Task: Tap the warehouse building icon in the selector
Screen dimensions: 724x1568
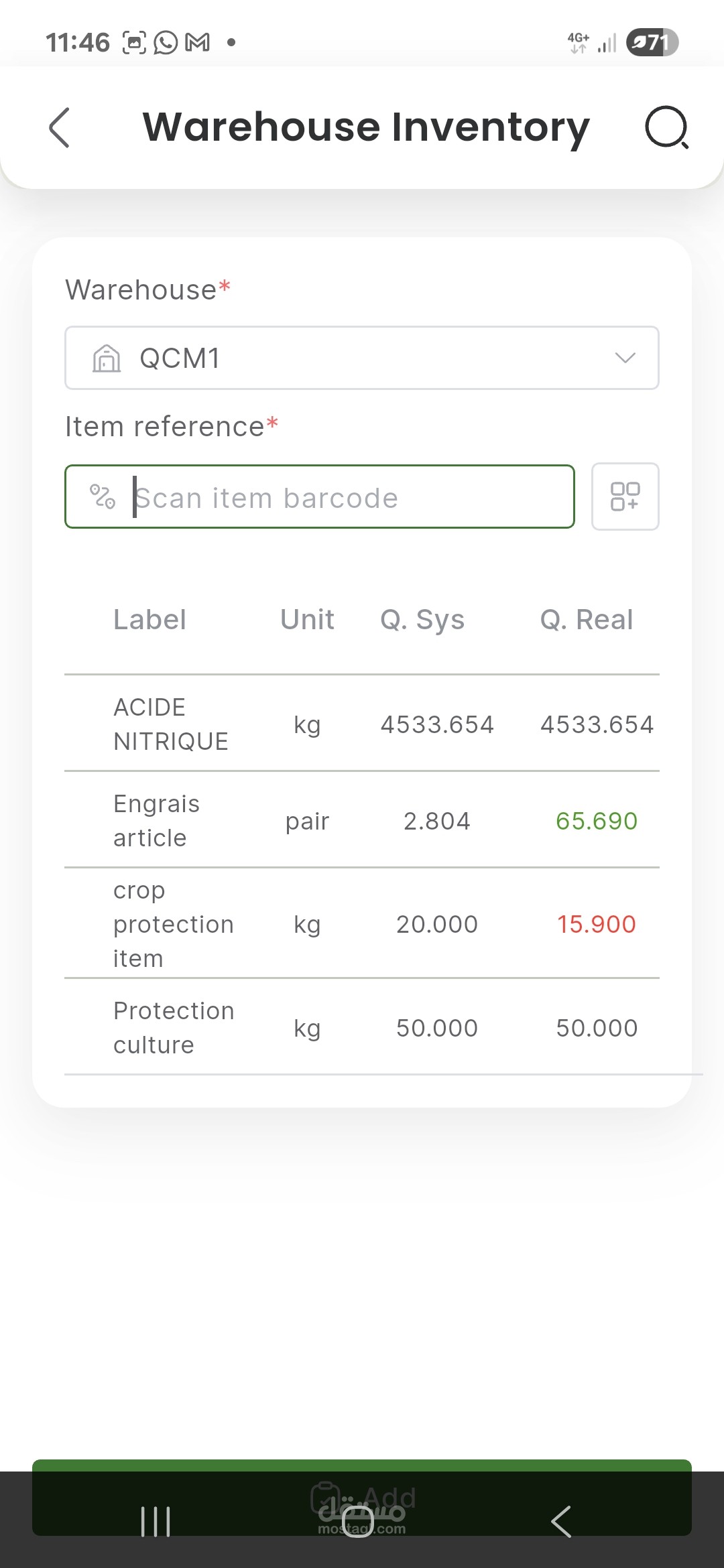Action: coord(107,358)
